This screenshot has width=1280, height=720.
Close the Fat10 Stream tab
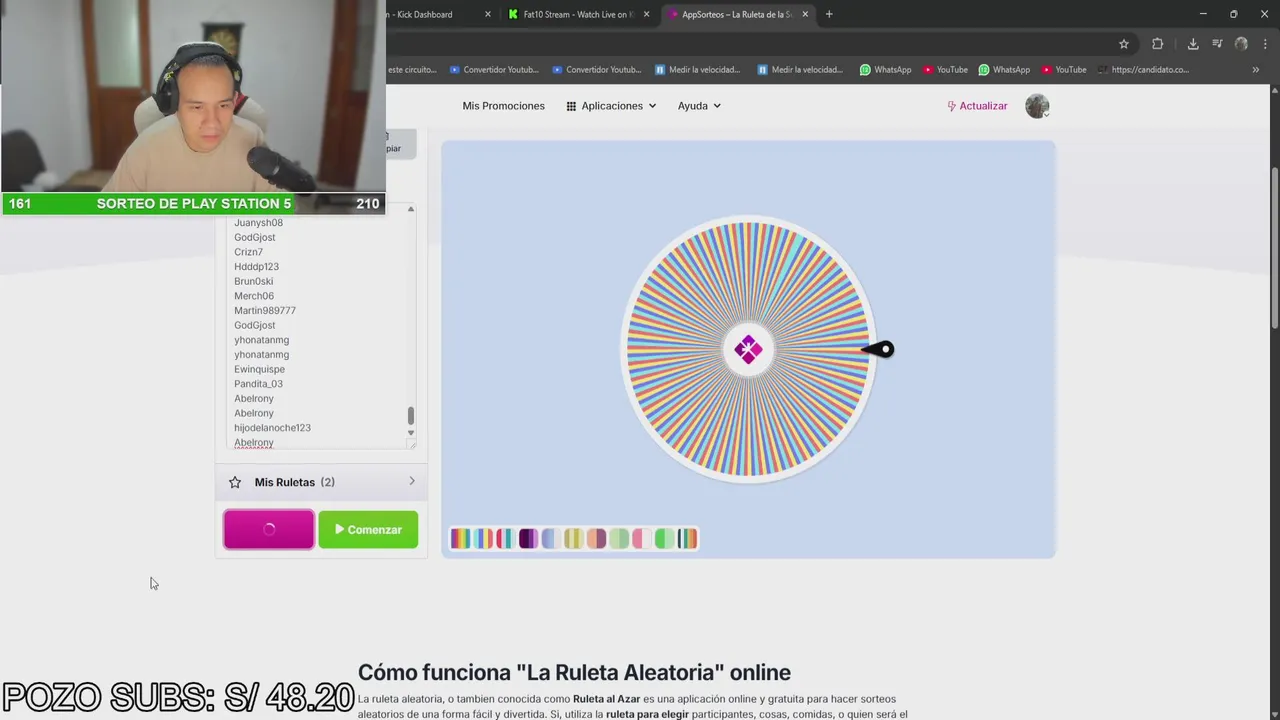[646, 14]
